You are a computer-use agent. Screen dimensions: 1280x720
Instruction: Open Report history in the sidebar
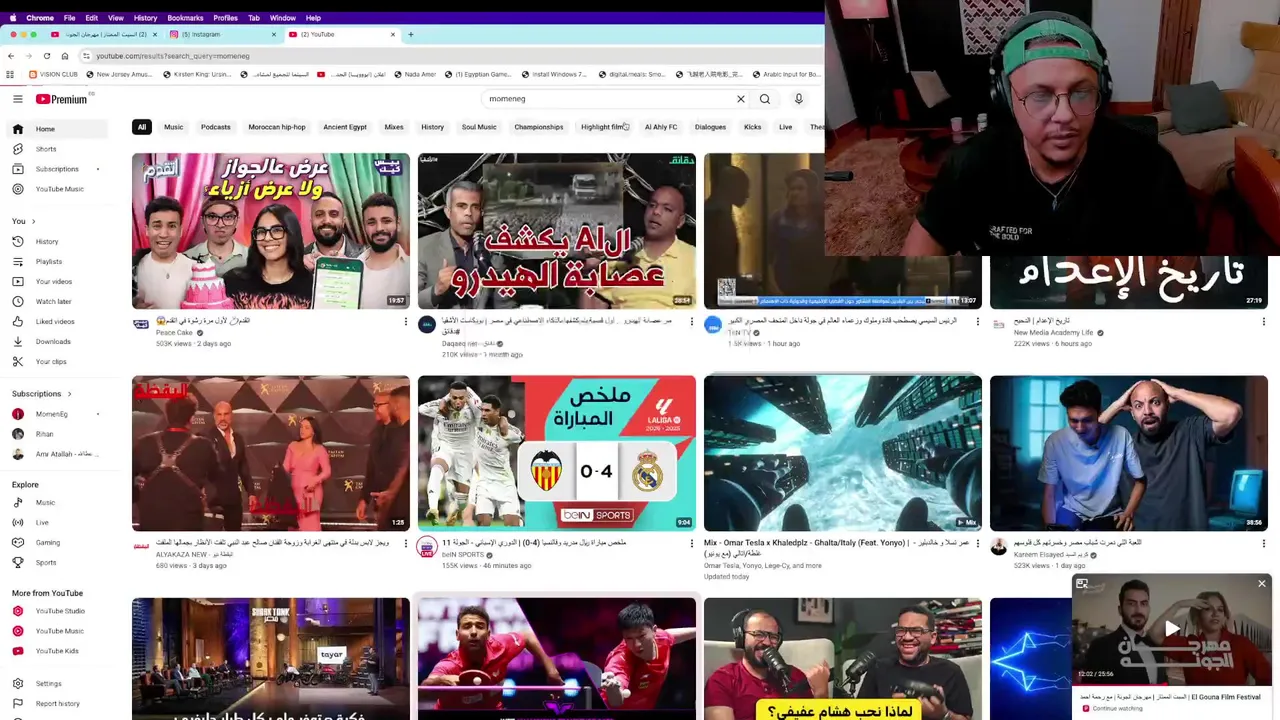pyautogui.click(x=57, y=703)
